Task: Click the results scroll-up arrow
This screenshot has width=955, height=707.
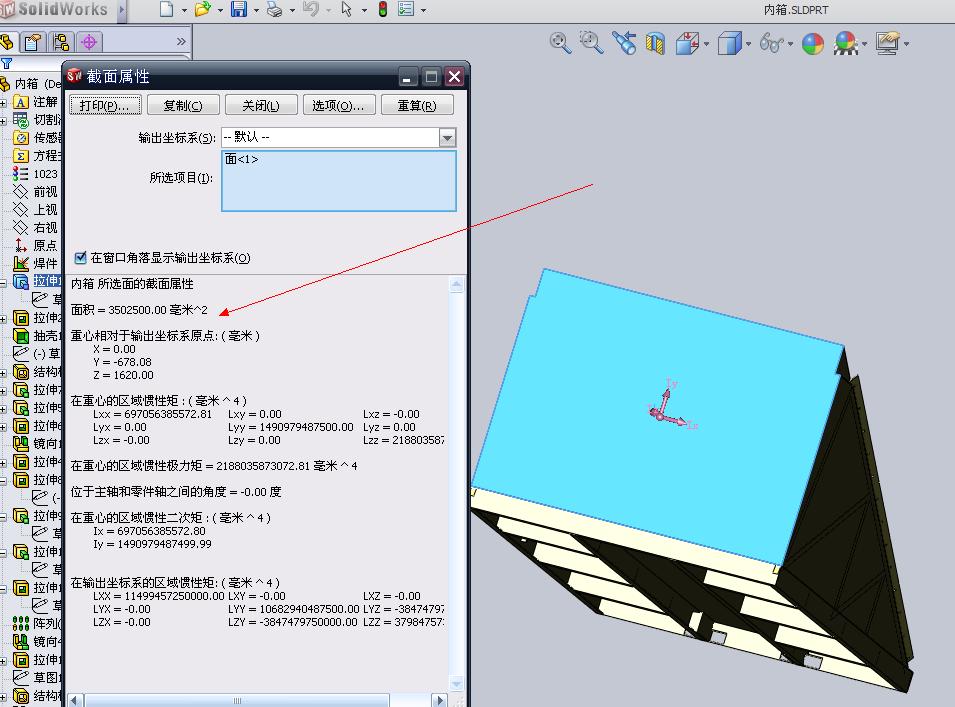Action: pos(456,284)
